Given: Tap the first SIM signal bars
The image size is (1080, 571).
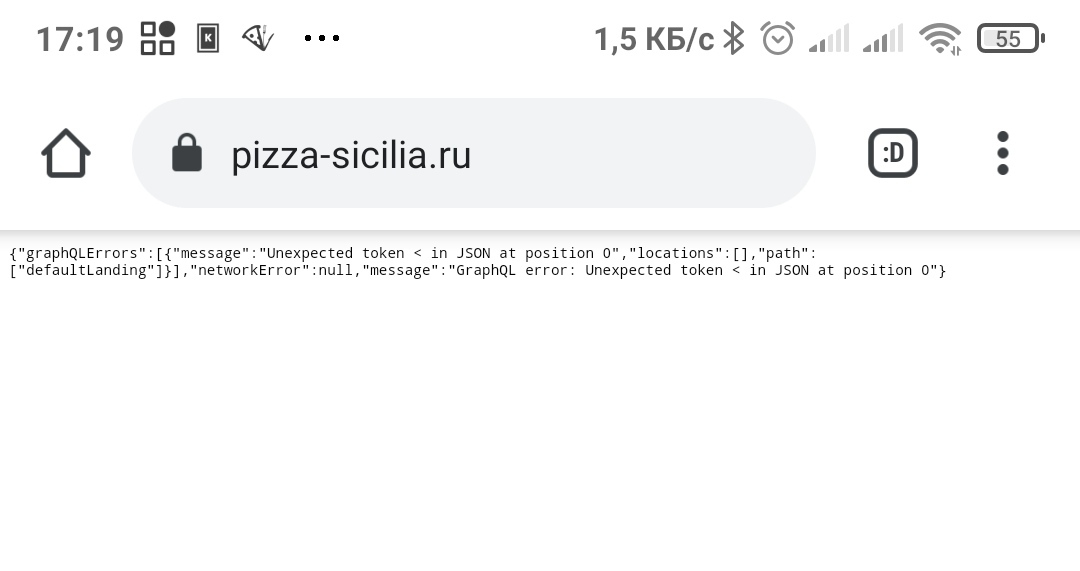Looking at the screenshot, I should click(x=829, y=39).
